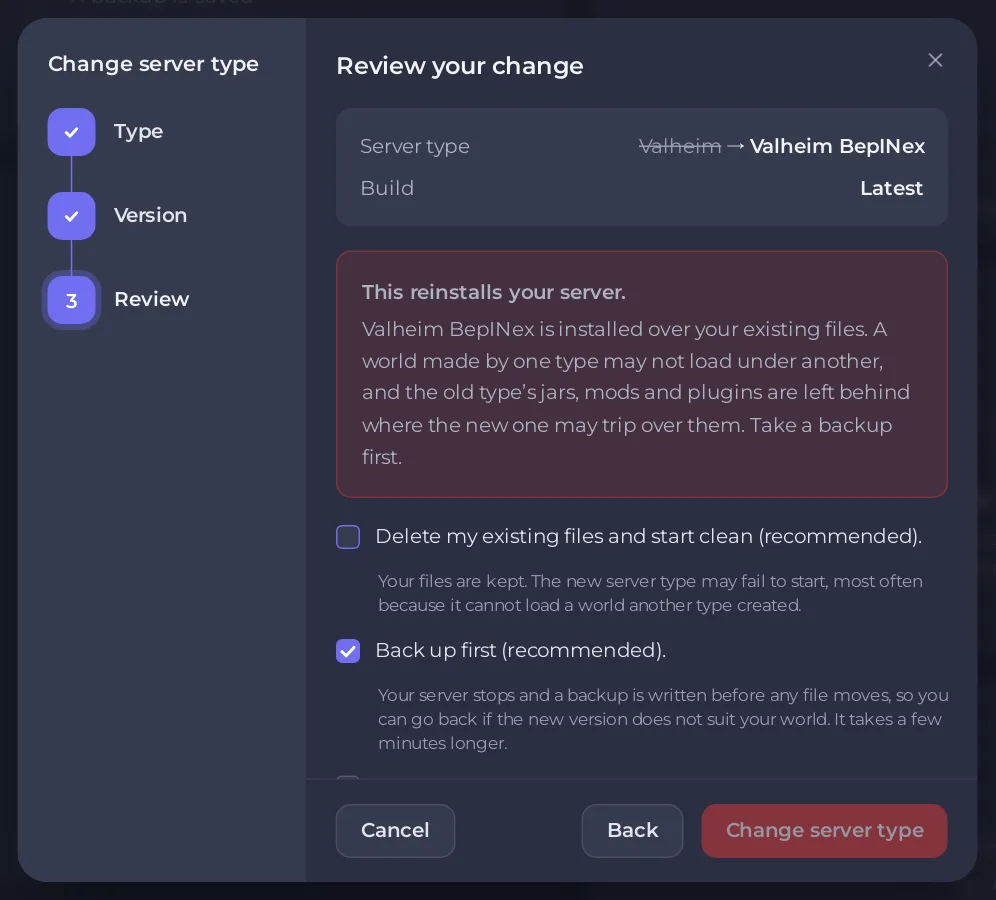This screenshot has height=900, width=996.
Task: Click the 'Version' step label
Action: click(151, 215)
